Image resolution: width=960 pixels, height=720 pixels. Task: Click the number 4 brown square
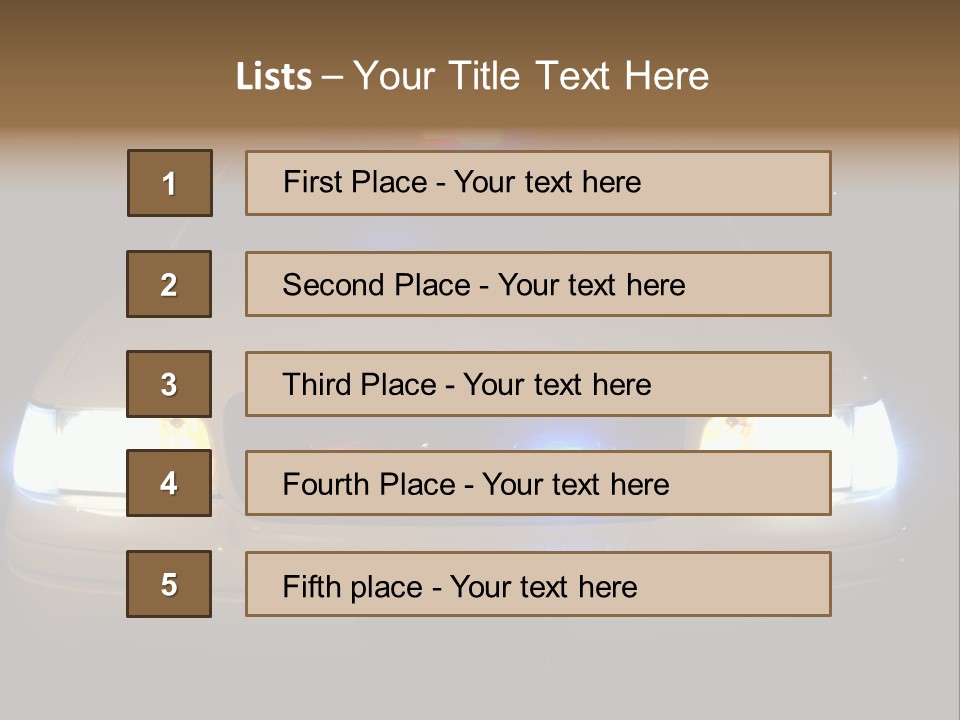tap(169, 483)
